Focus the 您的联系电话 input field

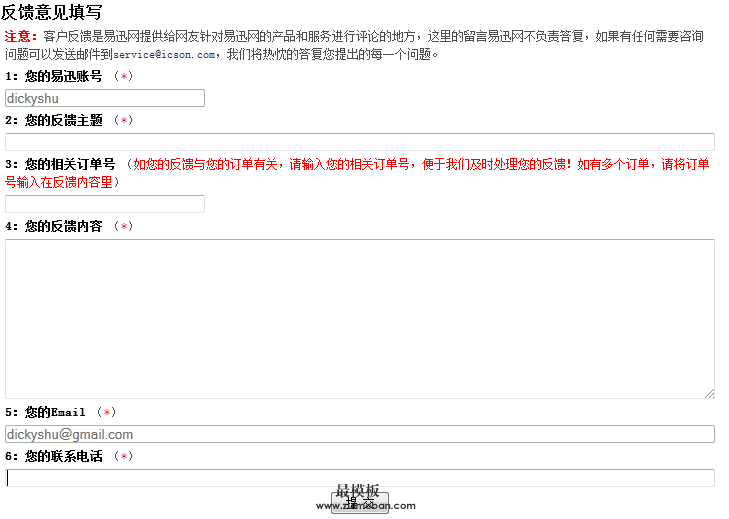[360, 478]
